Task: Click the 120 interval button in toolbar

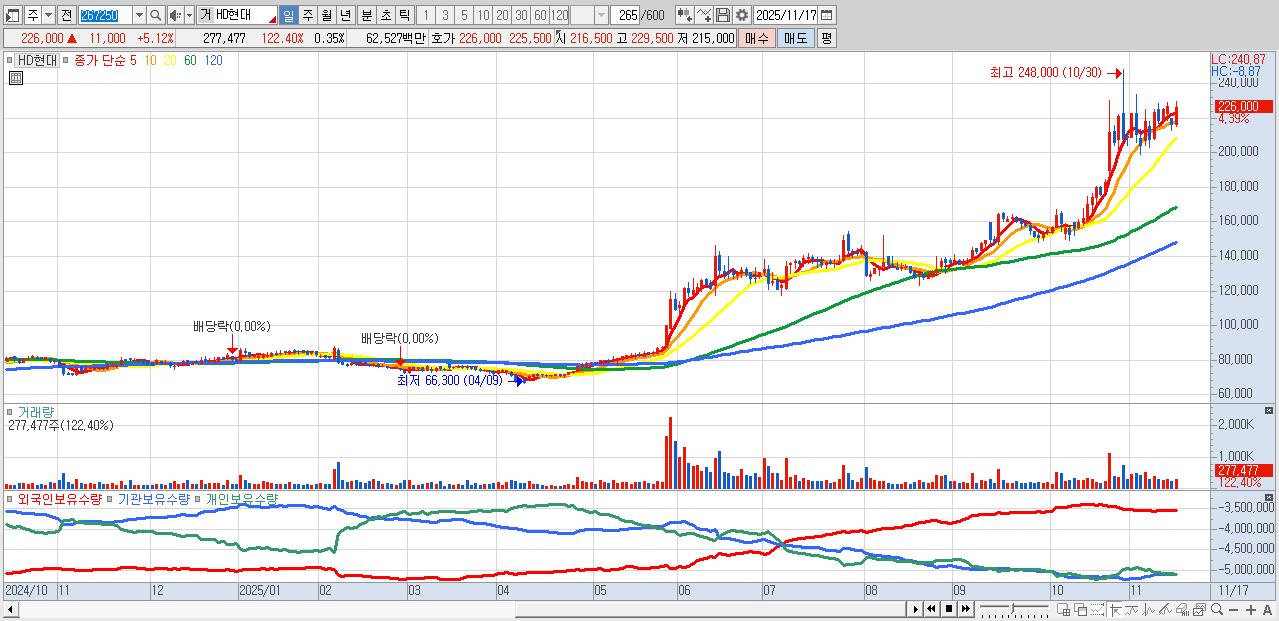Action: [x=559, y=15]
